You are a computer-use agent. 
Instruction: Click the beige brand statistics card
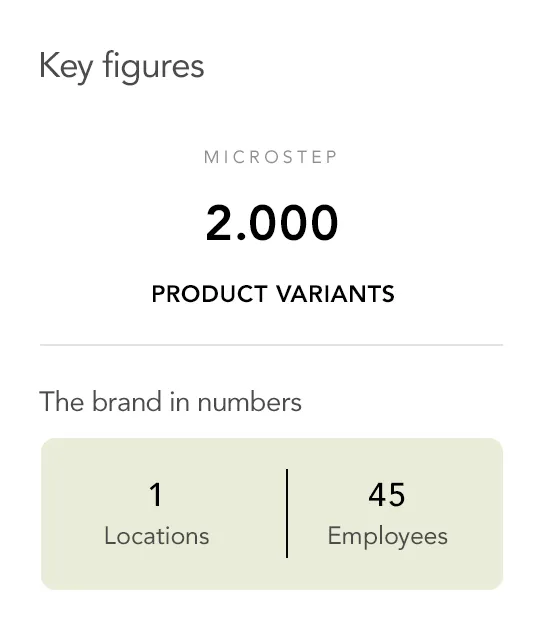tap(272, 514)
